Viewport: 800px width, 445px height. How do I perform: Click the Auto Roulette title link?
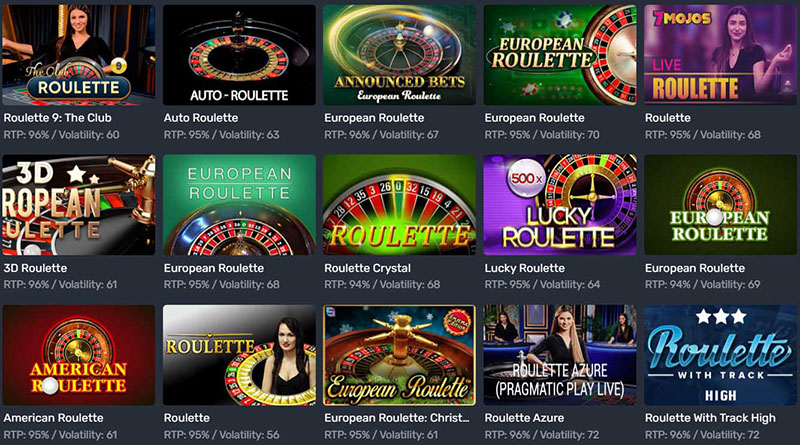[x=201, y=118]
